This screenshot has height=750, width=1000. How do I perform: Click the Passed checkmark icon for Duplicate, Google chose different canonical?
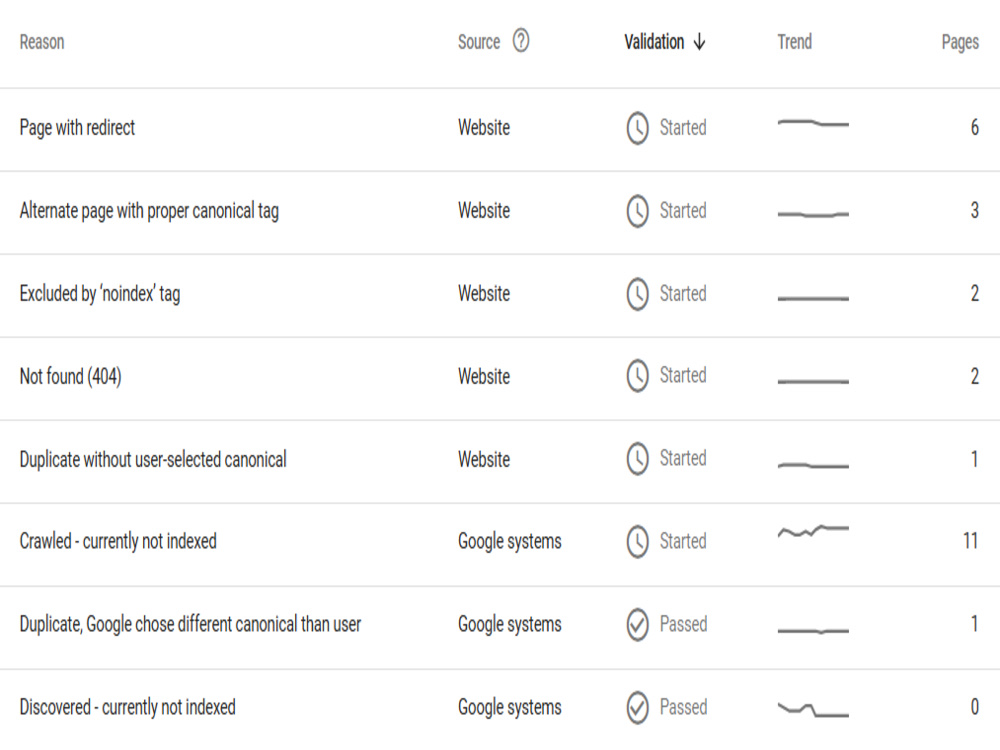pos(637,624)
